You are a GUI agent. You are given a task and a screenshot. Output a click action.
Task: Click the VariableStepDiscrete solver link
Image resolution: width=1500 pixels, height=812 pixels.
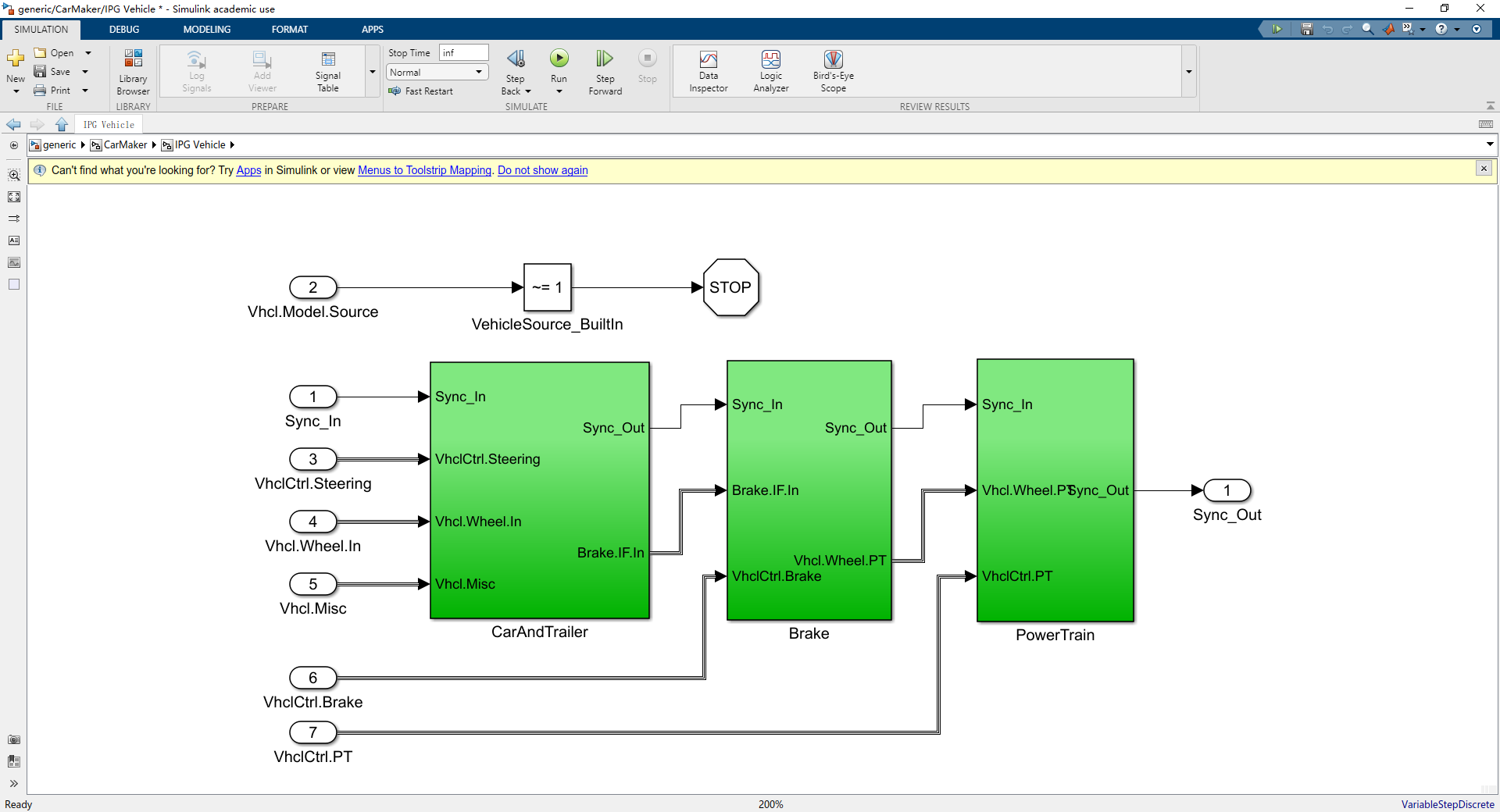1448,804
